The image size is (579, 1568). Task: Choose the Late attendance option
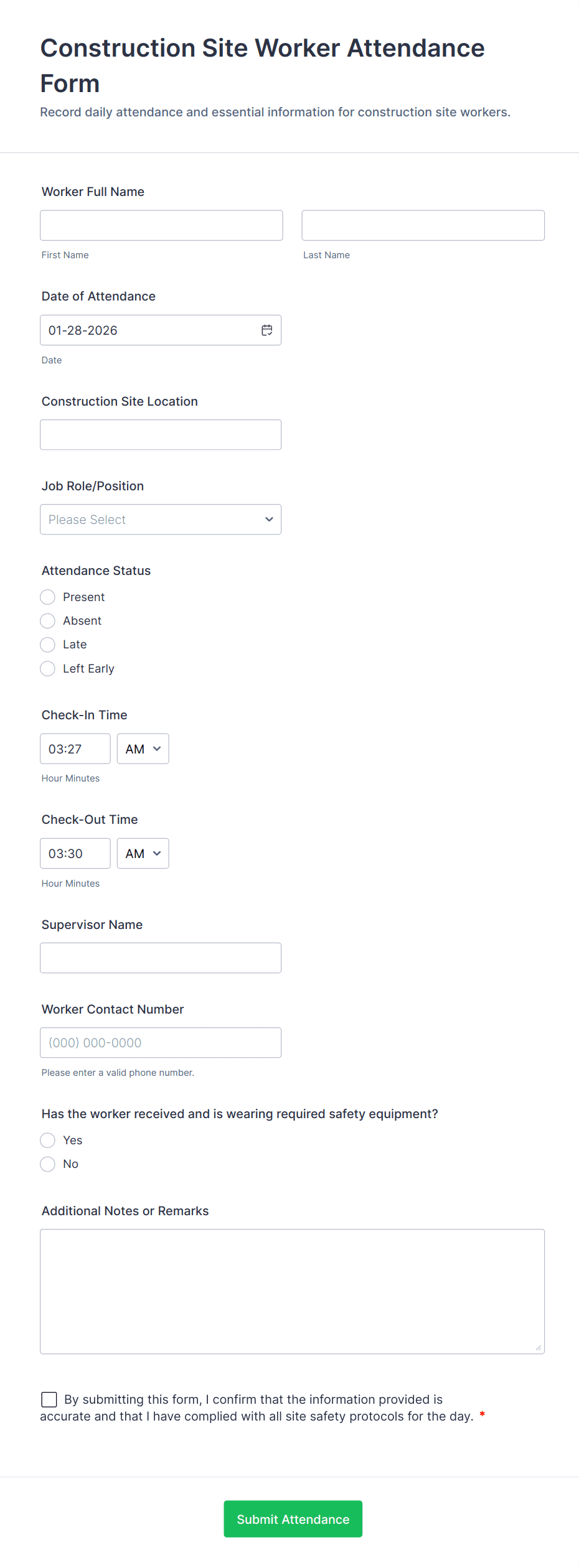coord(48,645)
